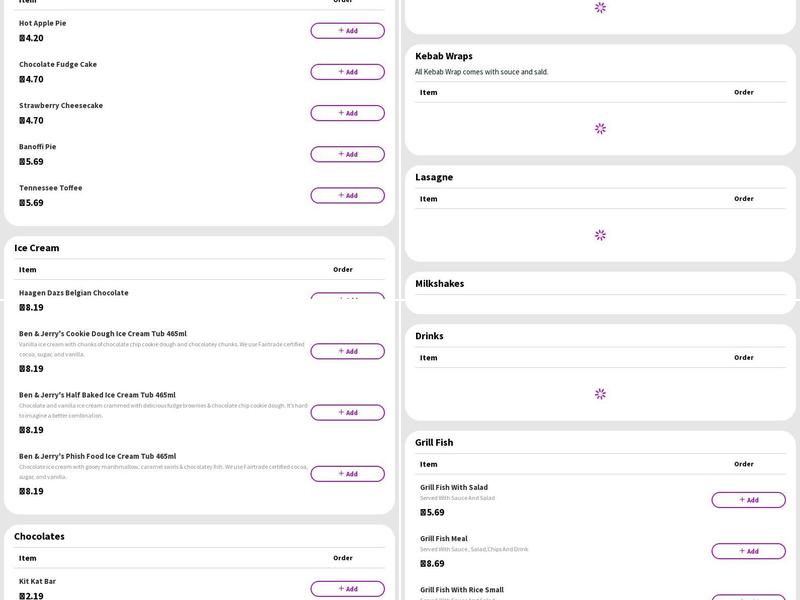Click the loading spinner in Lasagne section
This screenshot has height=600, width=800.
click(600, 235)
